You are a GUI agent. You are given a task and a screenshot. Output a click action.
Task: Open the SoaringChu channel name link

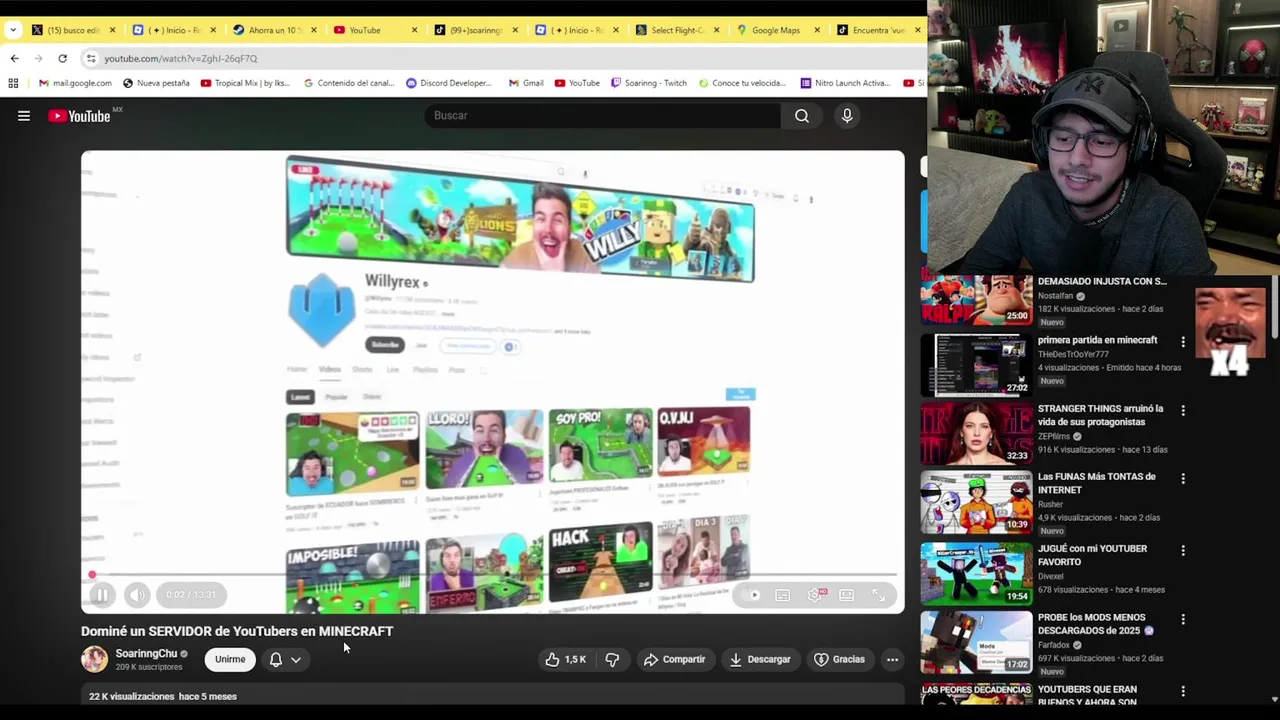[146, 653]
